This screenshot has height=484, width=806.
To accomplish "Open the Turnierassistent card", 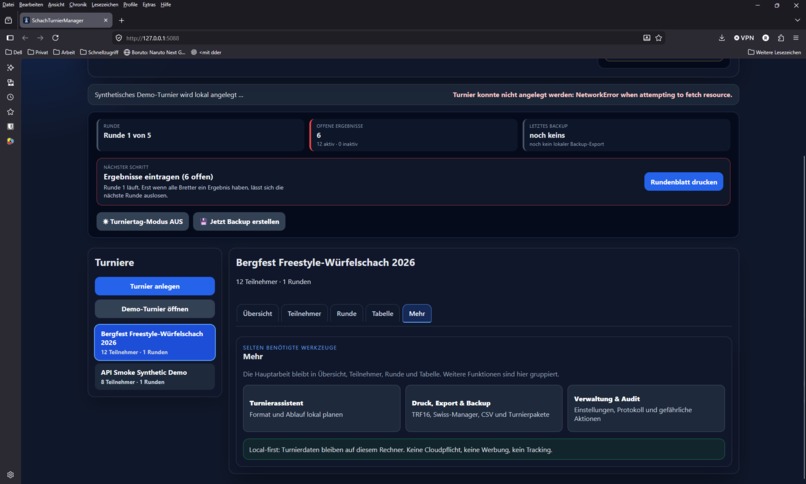I will 322,408.
